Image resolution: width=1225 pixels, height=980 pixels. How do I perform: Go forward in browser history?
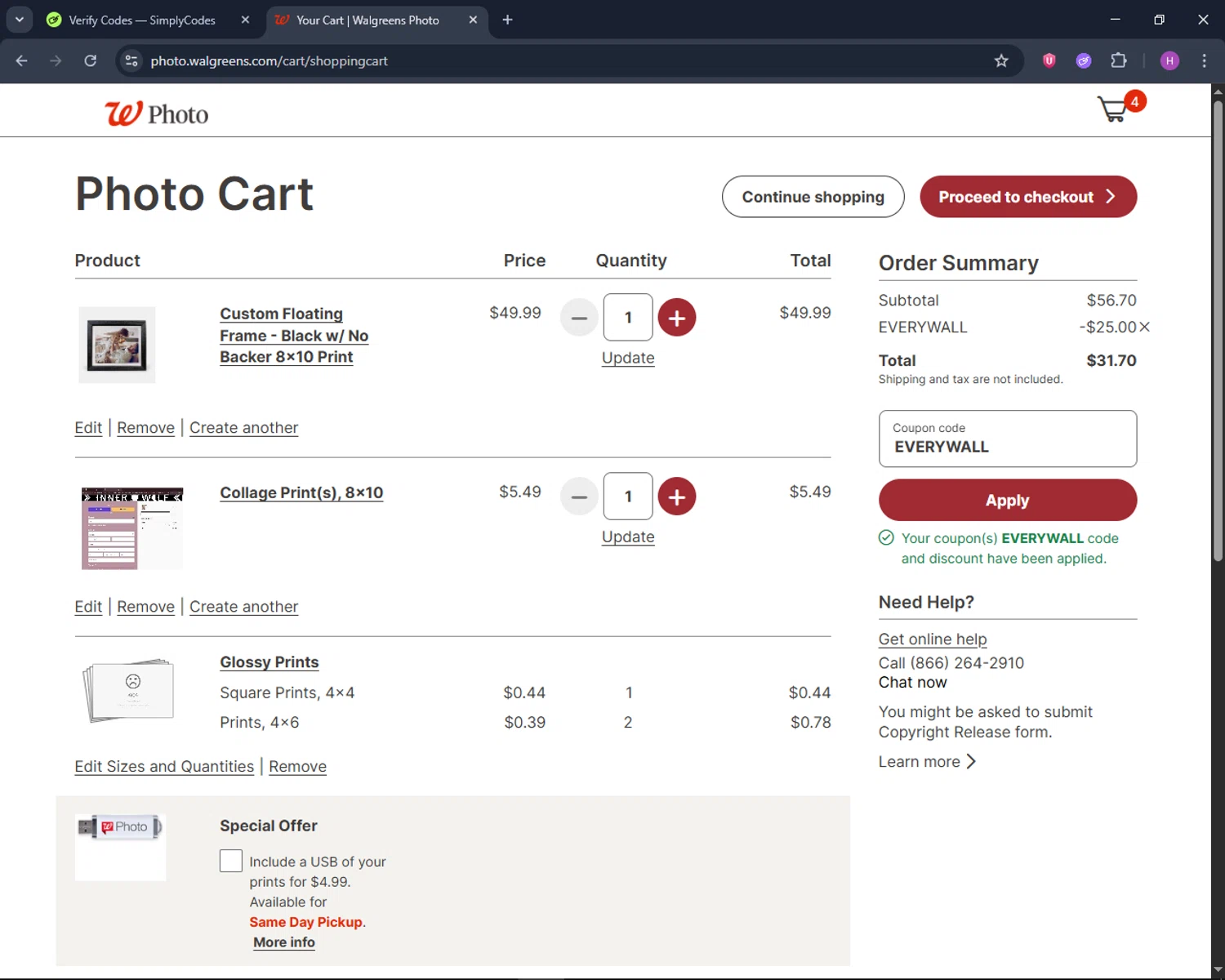click(x=56, y=60)
